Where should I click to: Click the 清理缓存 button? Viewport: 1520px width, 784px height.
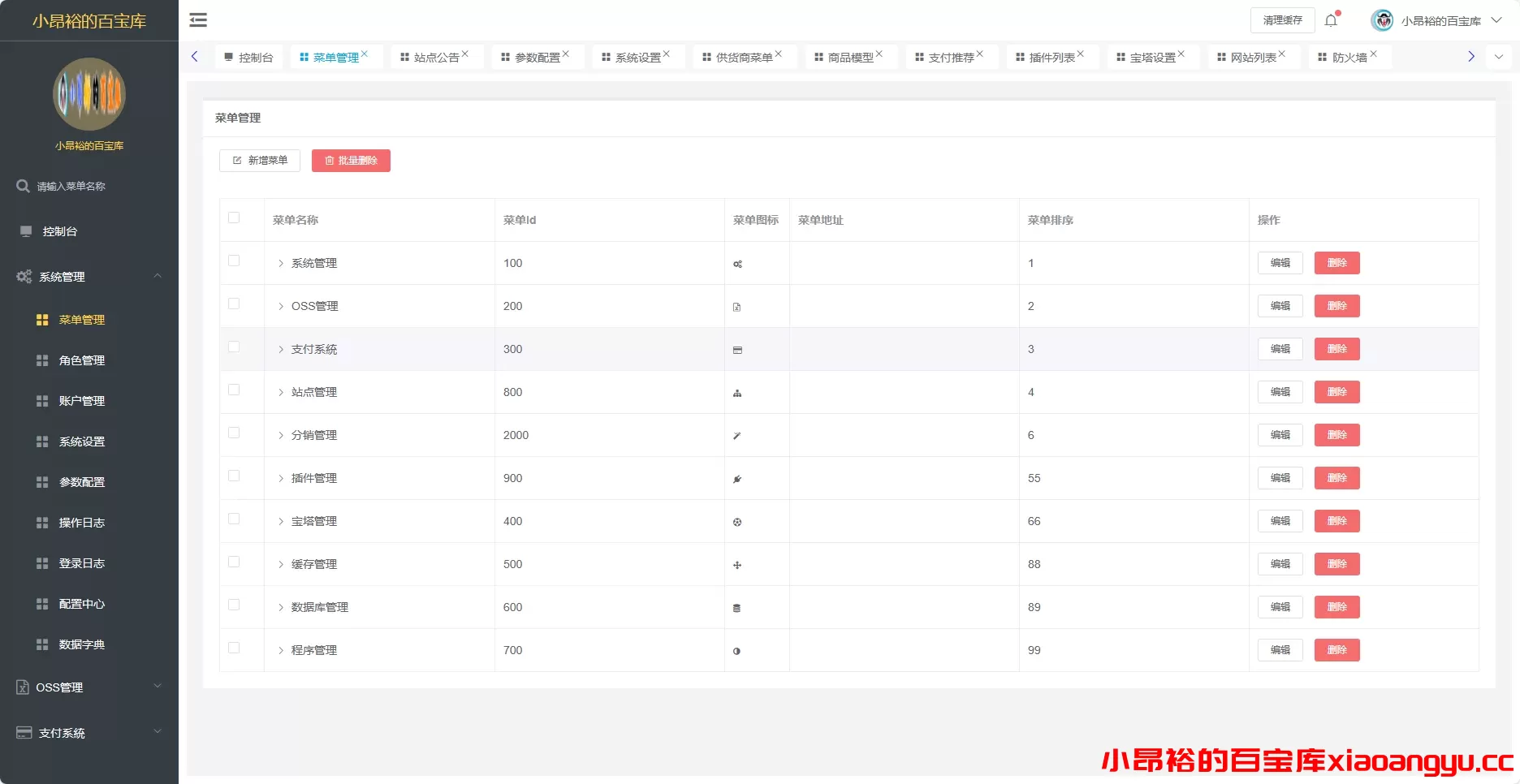1281,19
